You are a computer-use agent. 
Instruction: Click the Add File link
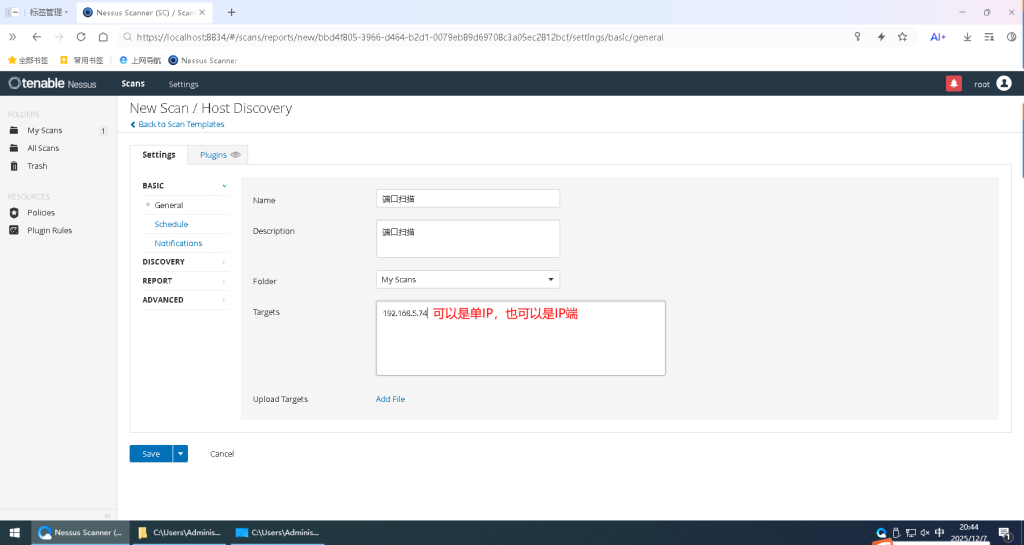390,399
